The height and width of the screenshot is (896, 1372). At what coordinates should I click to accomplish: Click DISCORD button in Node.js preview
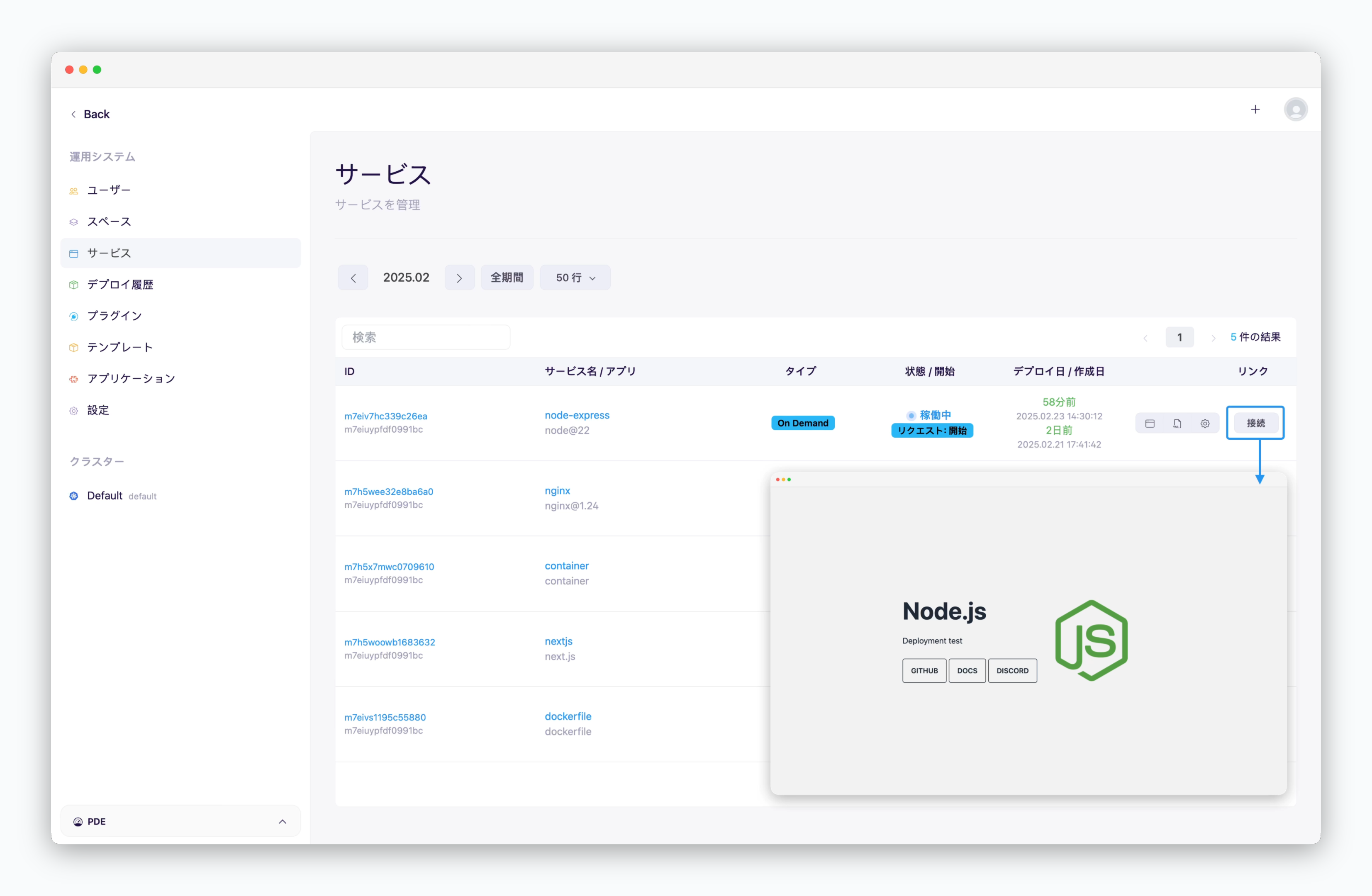tap(1012, 671)
